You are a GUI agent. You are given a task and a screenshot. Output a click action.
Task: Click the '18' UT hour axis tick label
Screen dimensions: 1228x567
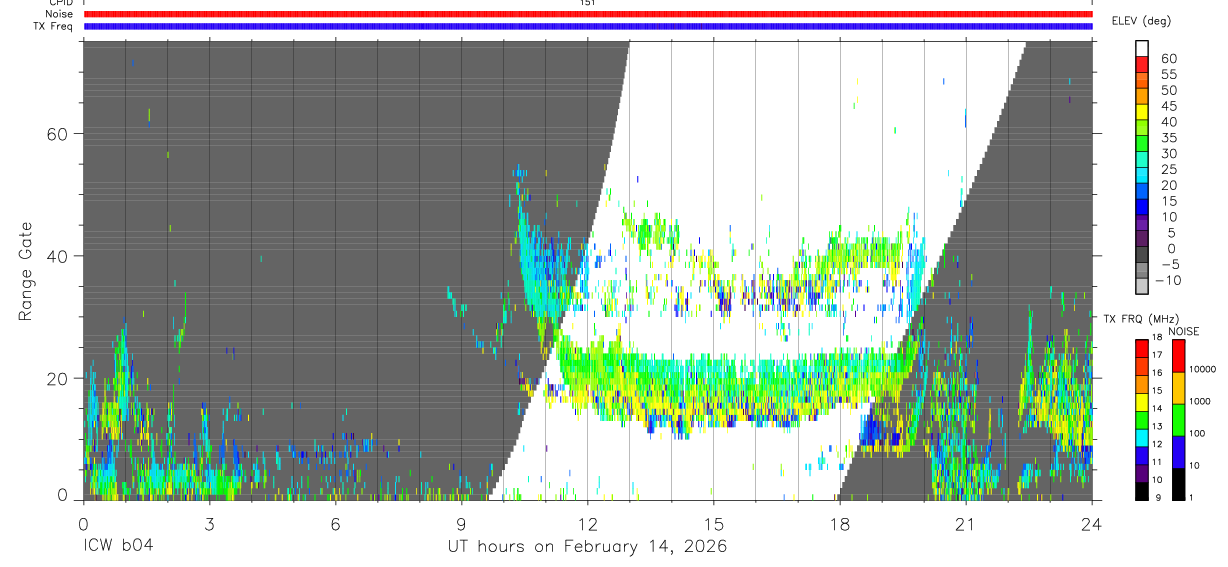coord(840,524)
